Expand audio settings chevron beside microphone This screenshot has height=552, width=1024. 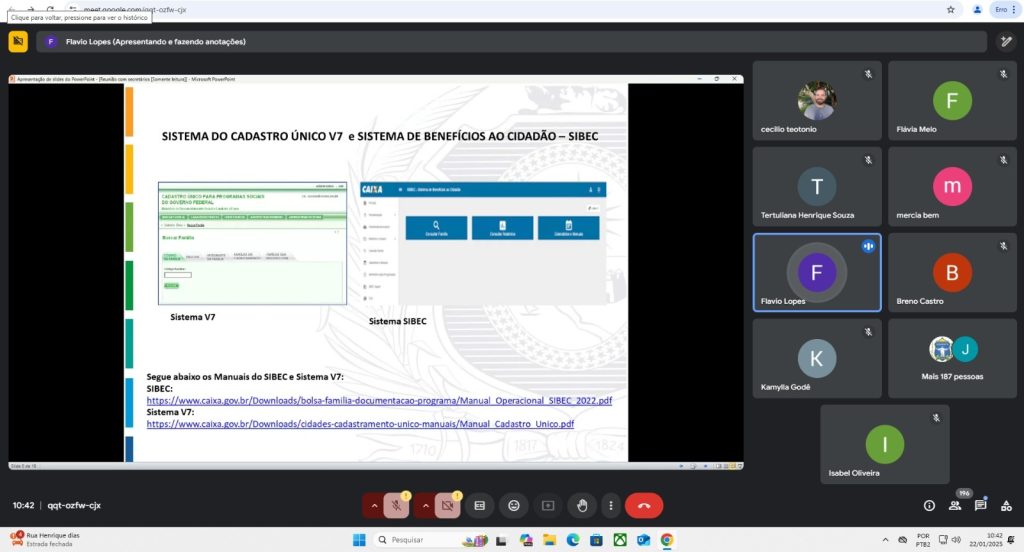pyautogui.click(x=375, y=506)
